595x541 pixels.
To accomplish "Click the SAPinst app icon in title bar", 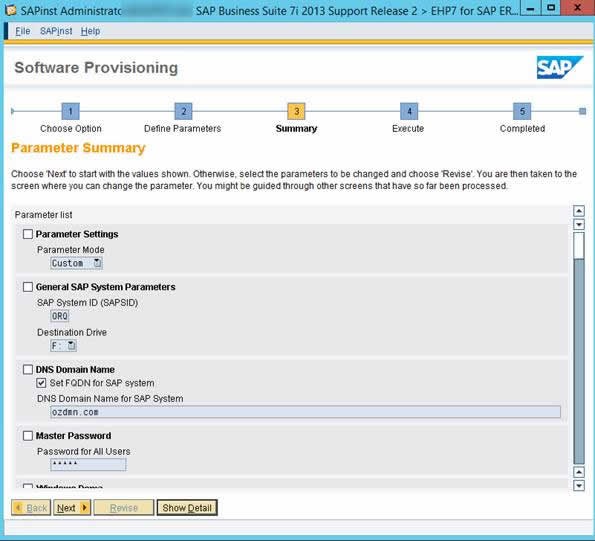I will coord(11,10).
